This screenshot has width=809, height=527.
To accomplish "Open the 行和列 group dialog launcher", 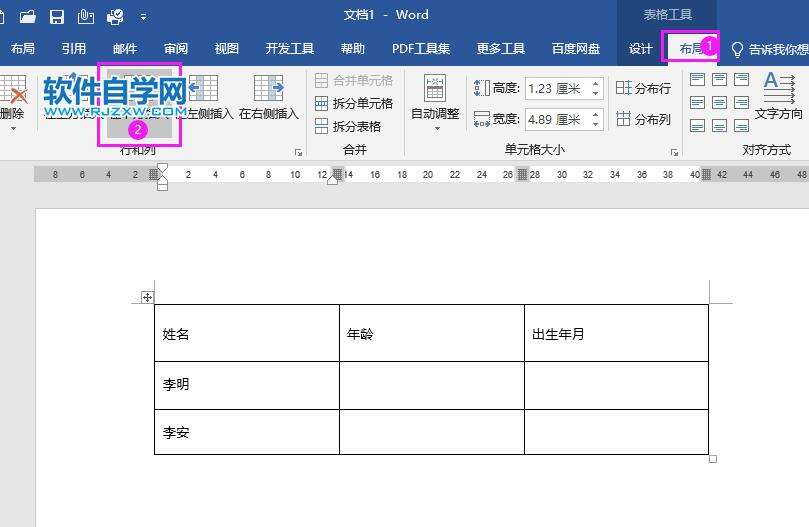I will coord(298,152).
